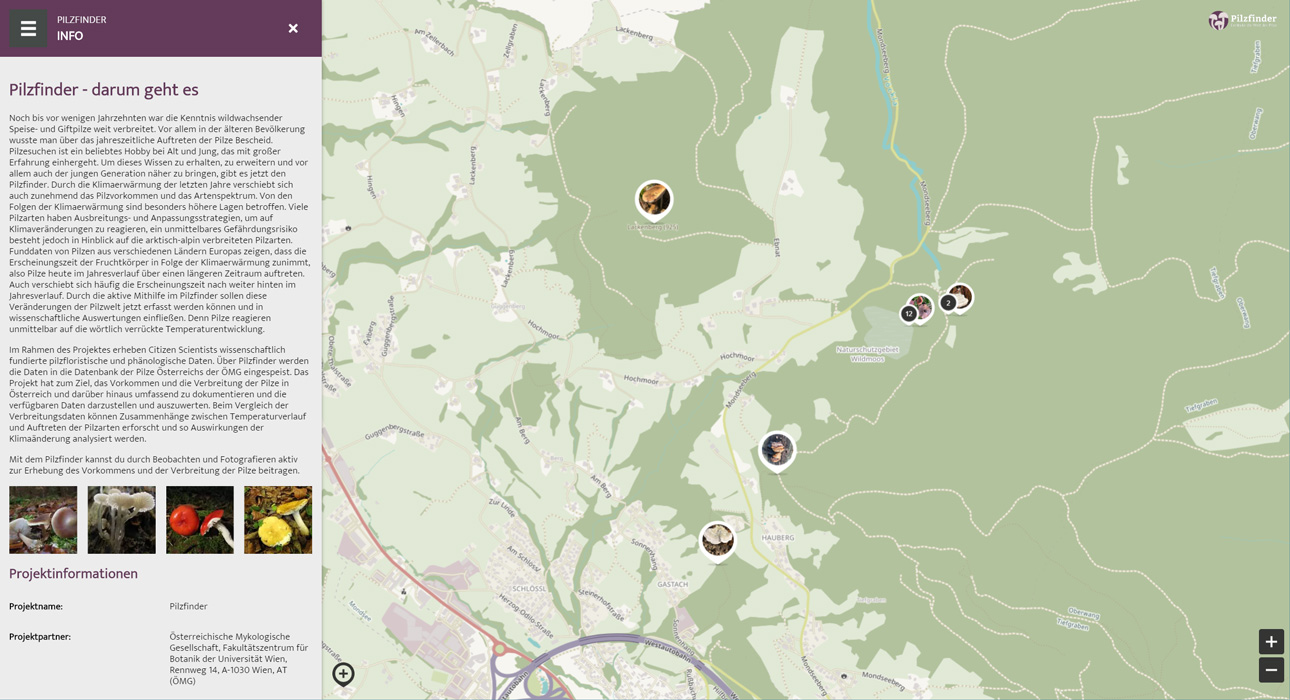Viewport: 1290px width, 700px height.
Task: Add a new observation via the circled plus icon
Action: click(343, 674)
